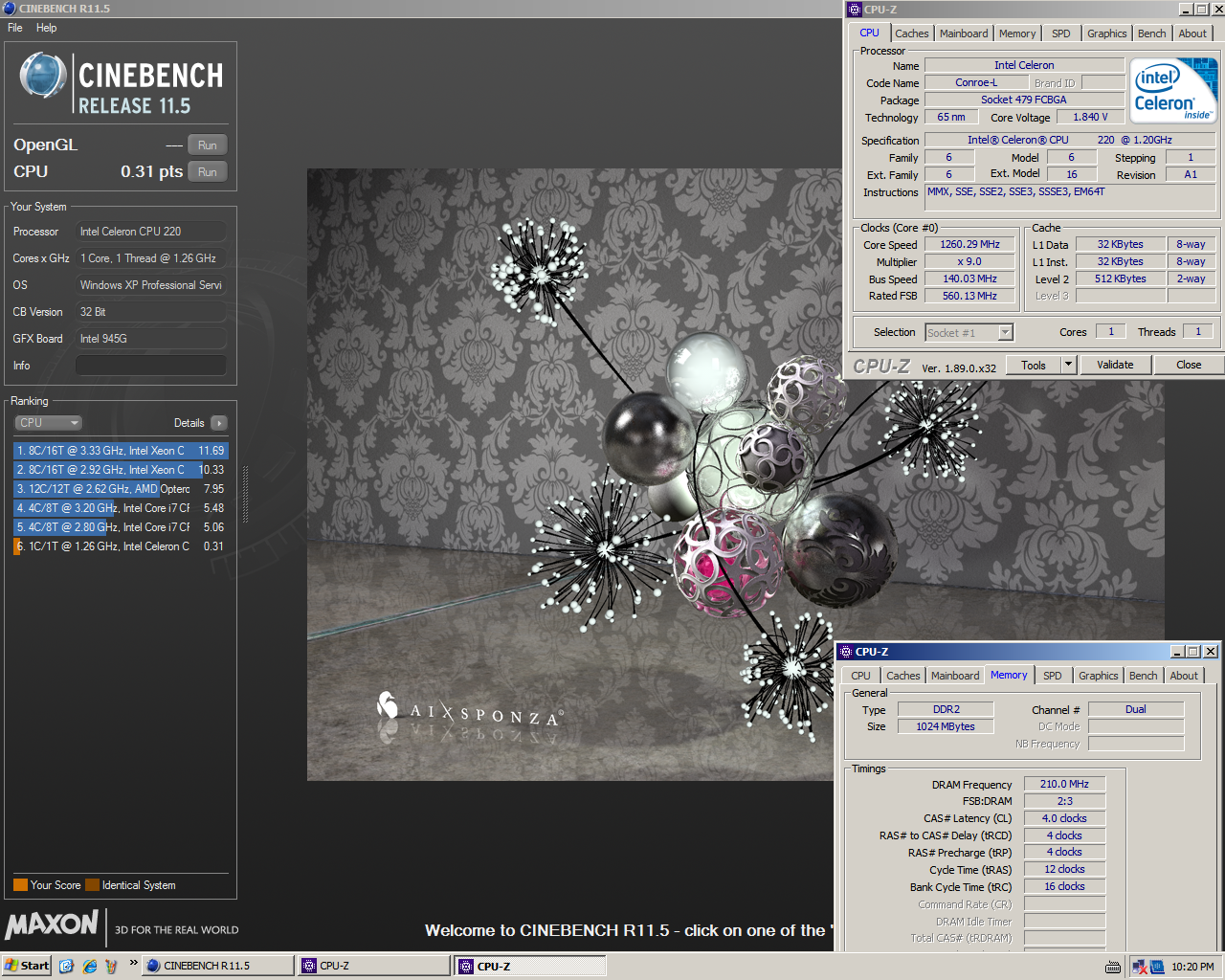Click the memory Type value DDR2
This screenshot has height=980, width=1225.
pyautogui.click(x=946, y=709)
